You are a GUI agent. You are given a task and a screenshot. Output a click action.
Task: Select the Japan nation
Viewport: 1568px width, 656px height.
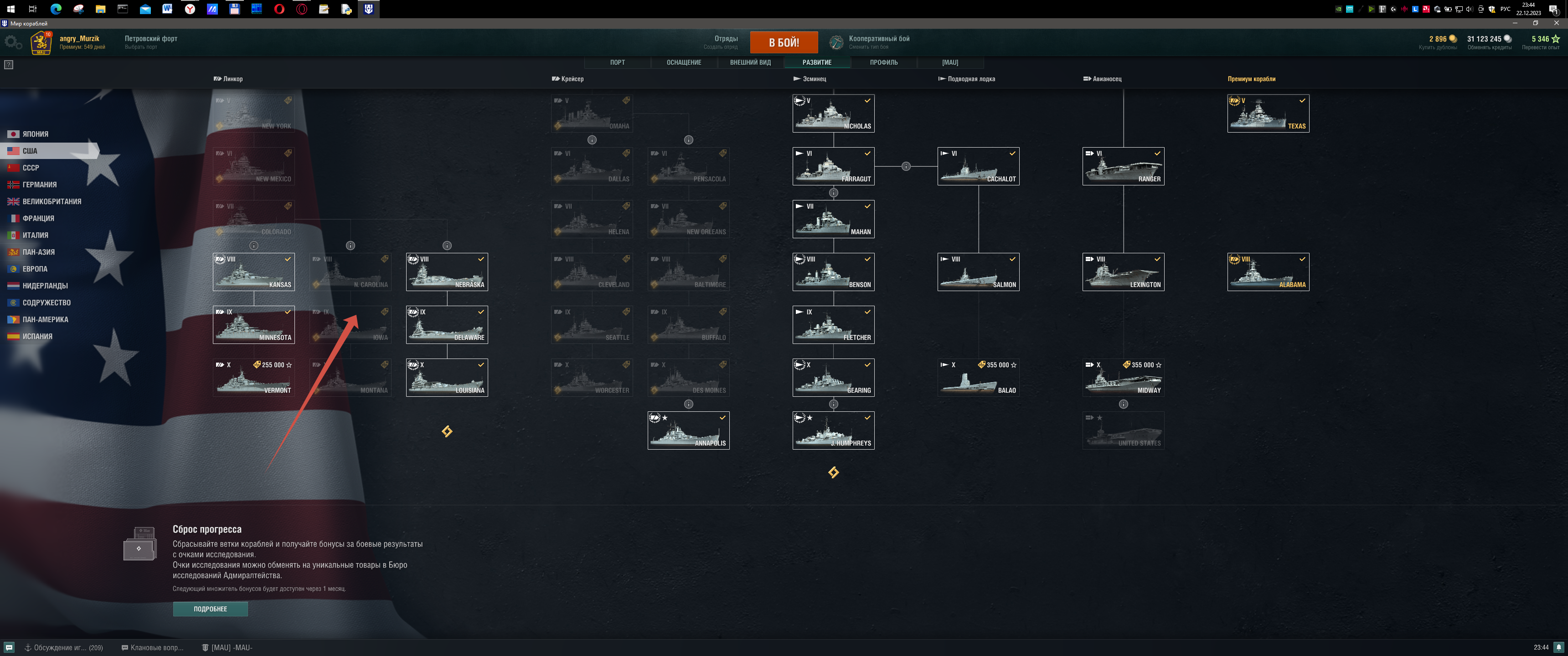28,134
